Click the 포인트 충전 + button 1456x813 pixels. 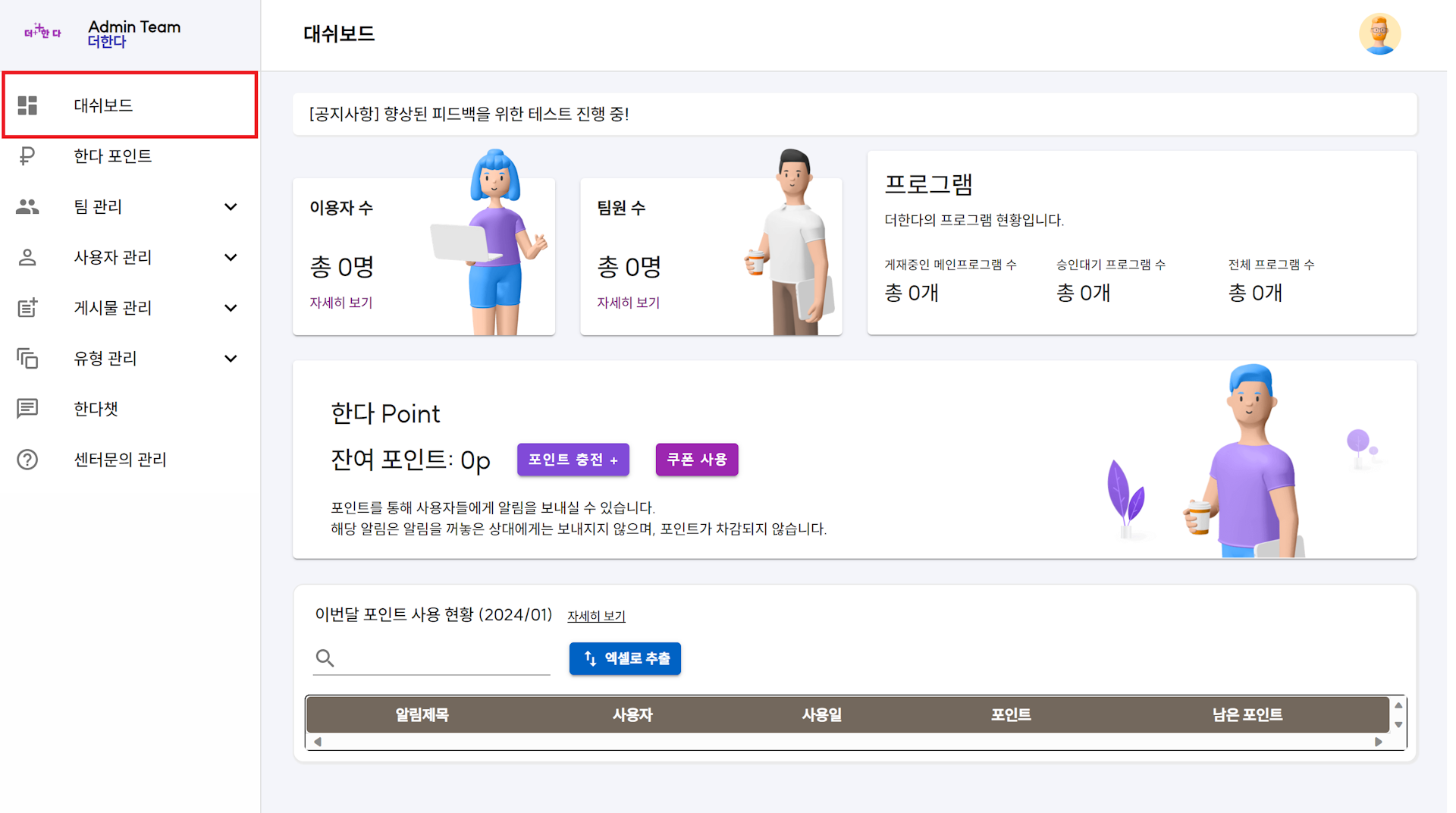573,460
